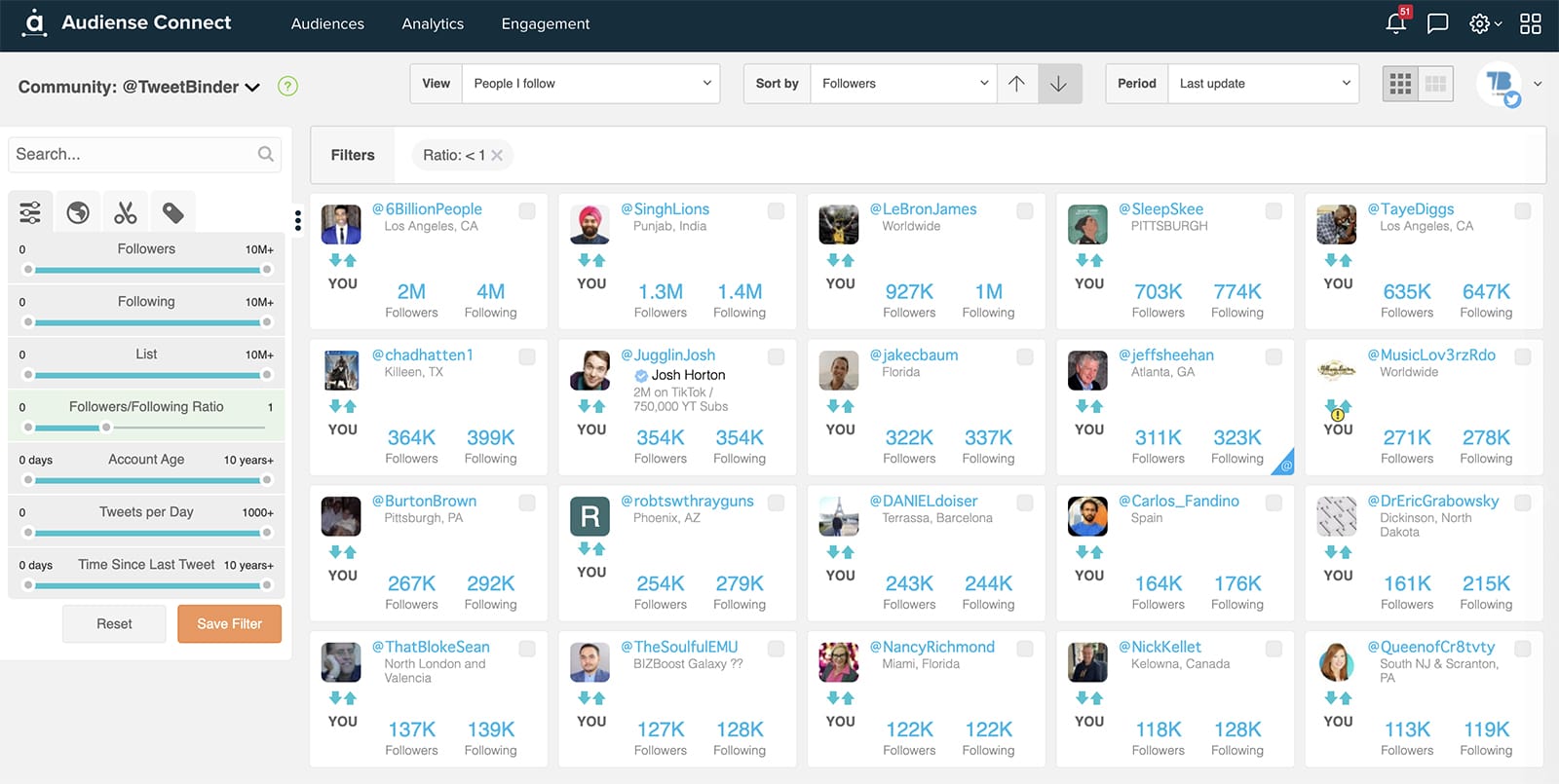This screenshot has height=784, width=1559.
Task: Select the scissors filter icon
Action: [x=126, y=212]
